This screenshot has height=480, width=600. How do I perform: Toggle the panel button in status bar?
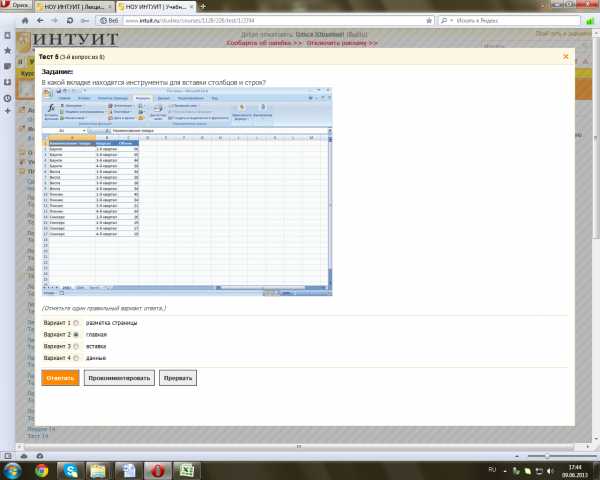[x=8, y=456]
